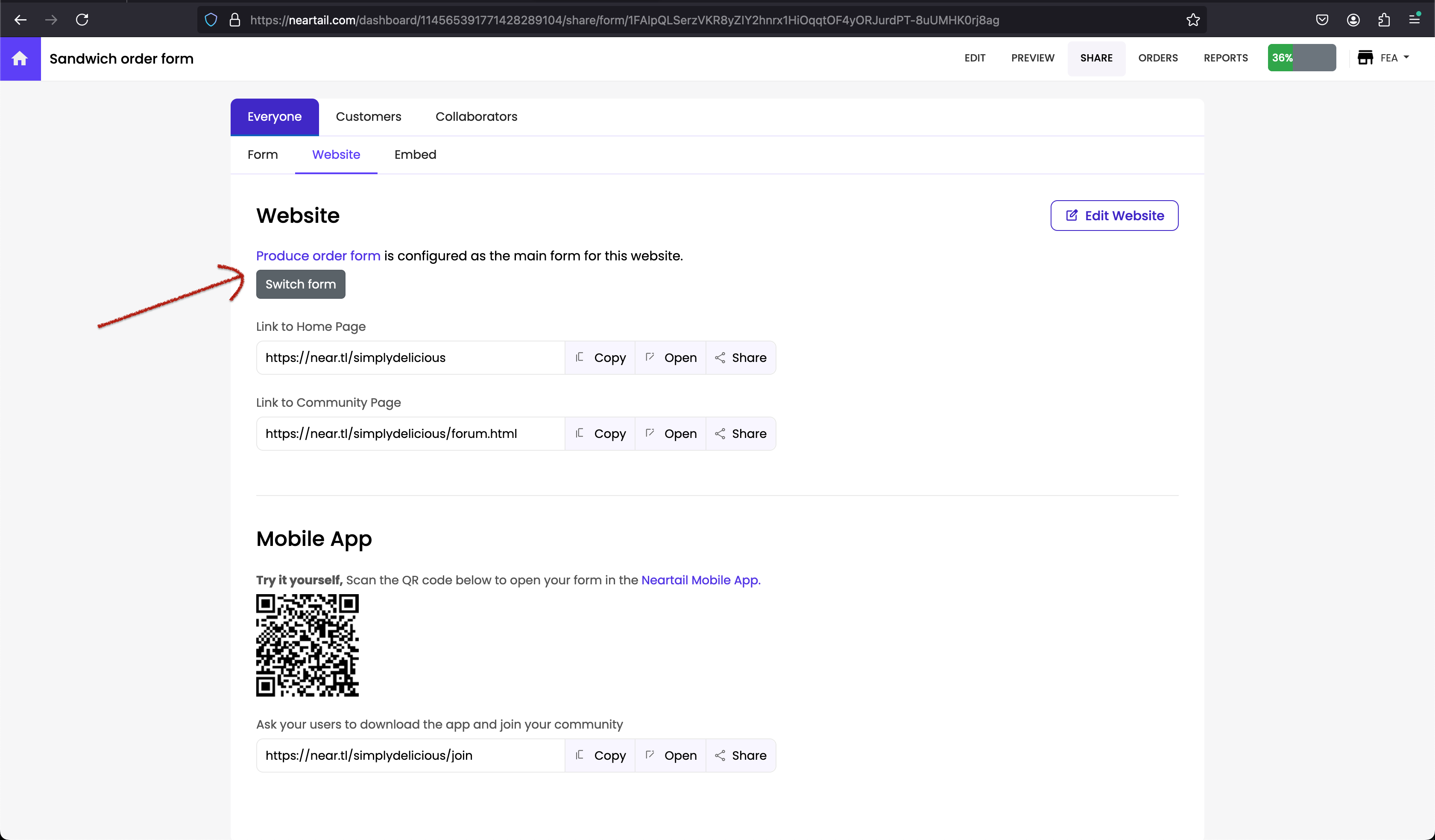The height and width of the screenshot is (840, 1435).
Task: Share the Community Page link
Action: pos(740,434)
